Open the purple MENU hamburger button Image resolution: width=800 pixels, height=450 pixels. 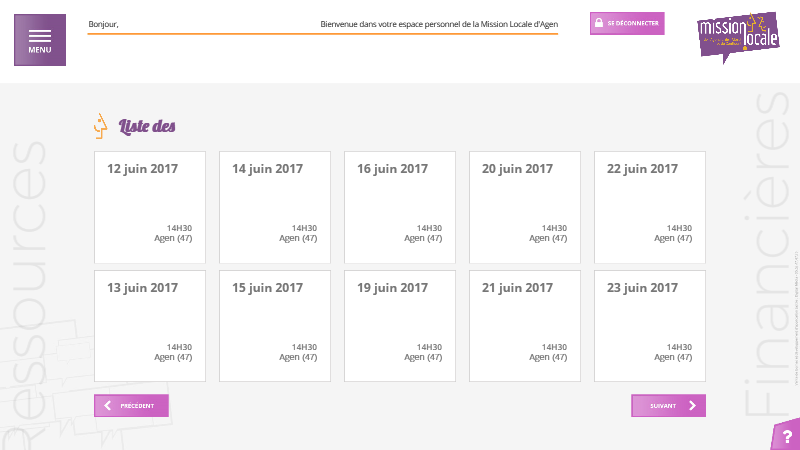coord(40,40)
